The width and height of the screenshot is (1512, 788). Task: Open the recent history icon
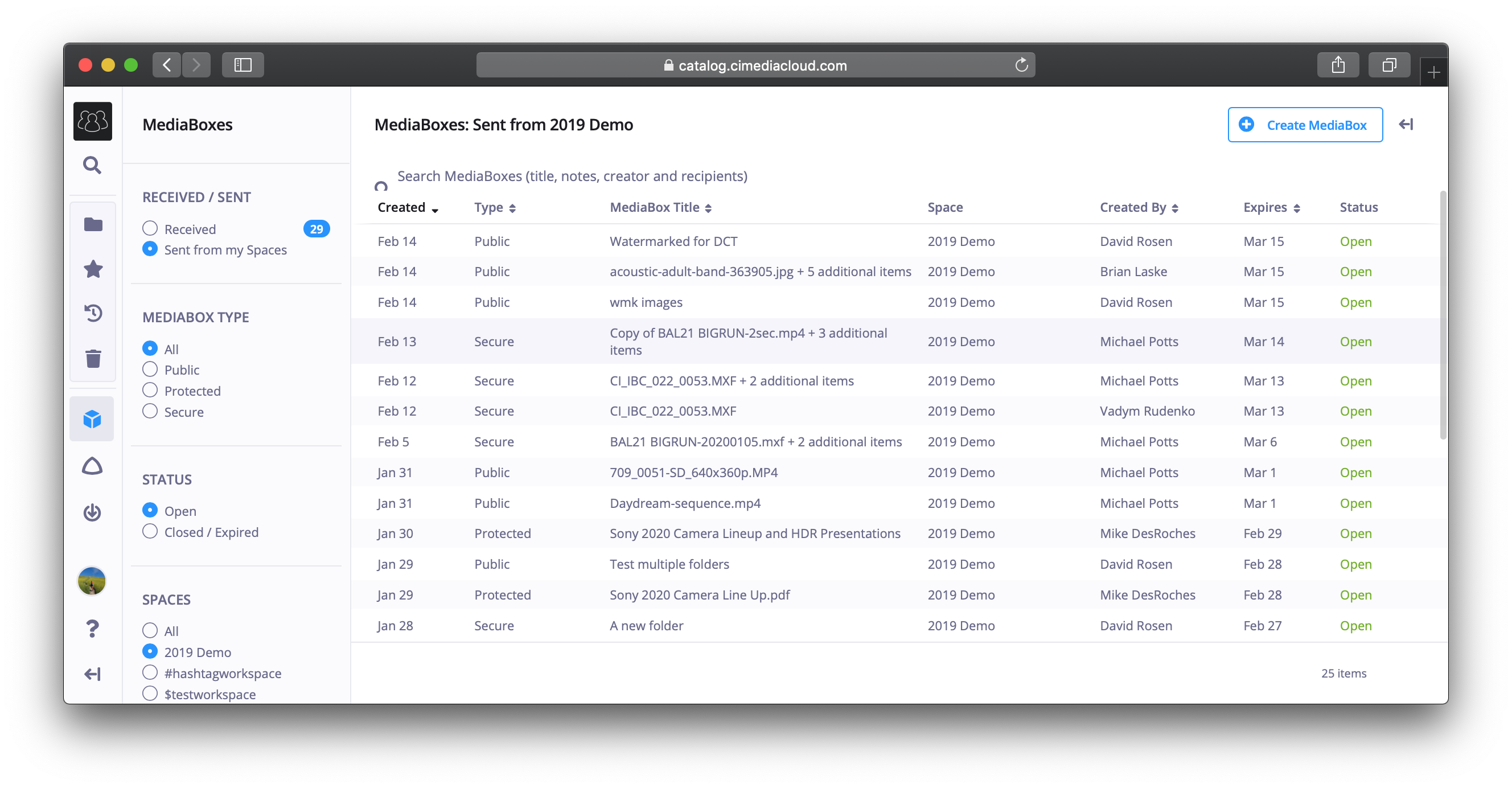(93, 313)
